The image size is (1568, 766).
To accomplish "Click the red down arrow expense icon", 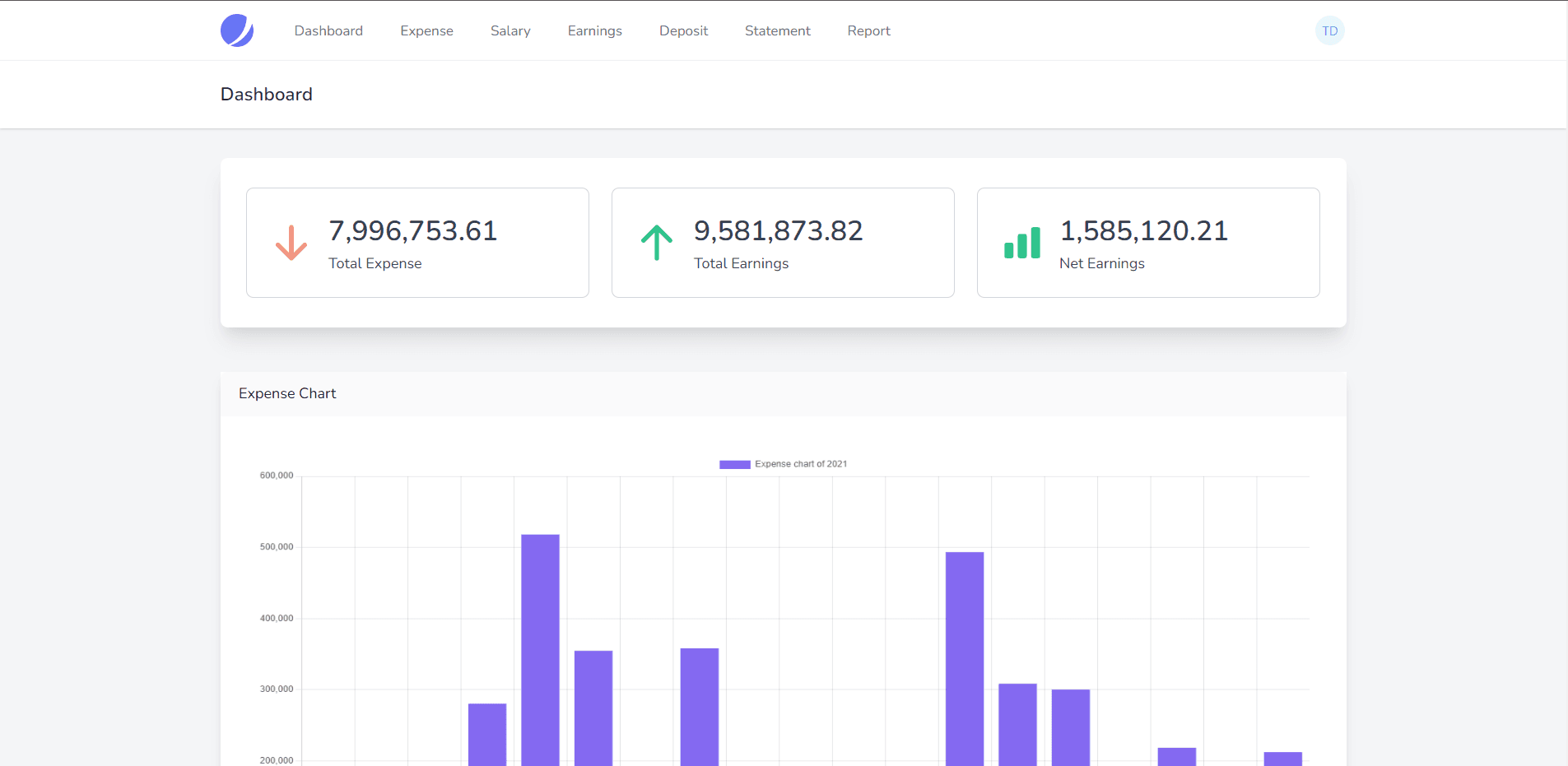I will click(x=291, y=243).
